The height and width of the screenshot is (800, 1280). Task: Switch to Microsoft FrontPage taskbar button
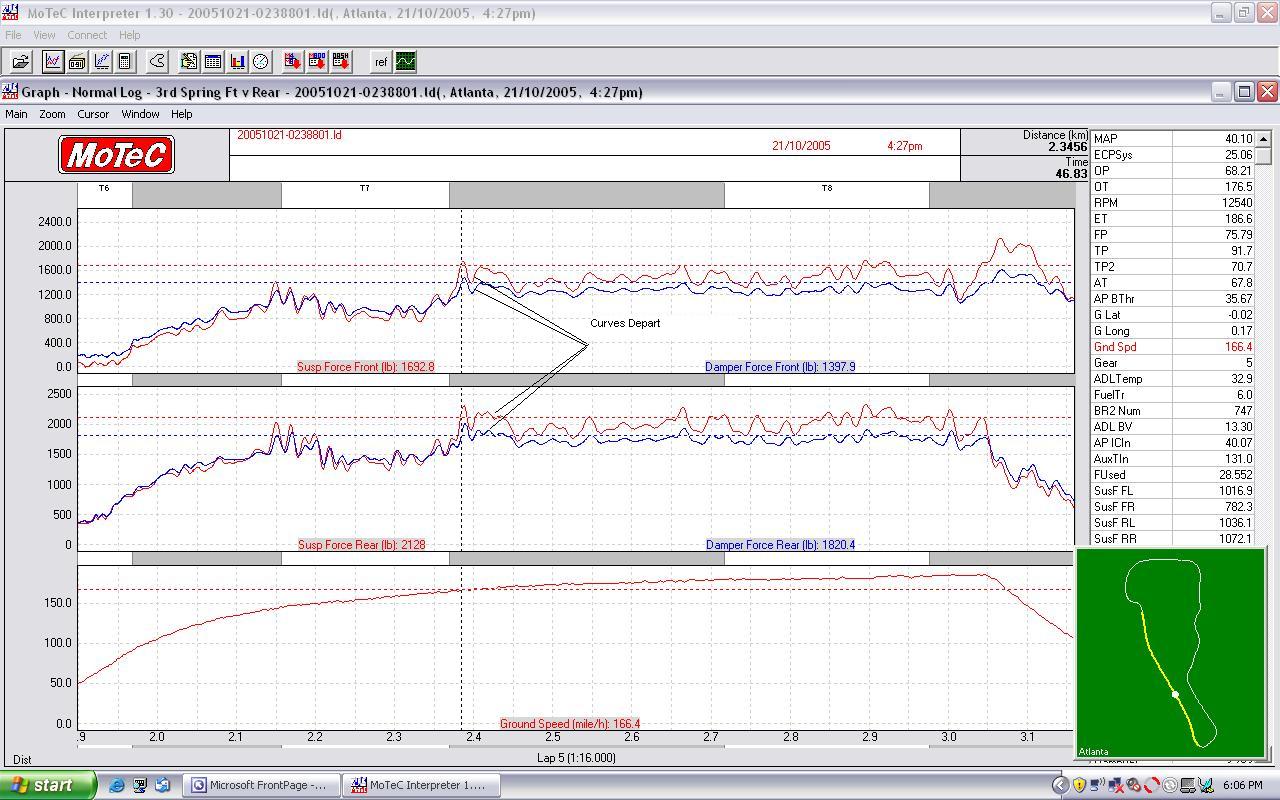pyautogui.click(x=260, y=785)
